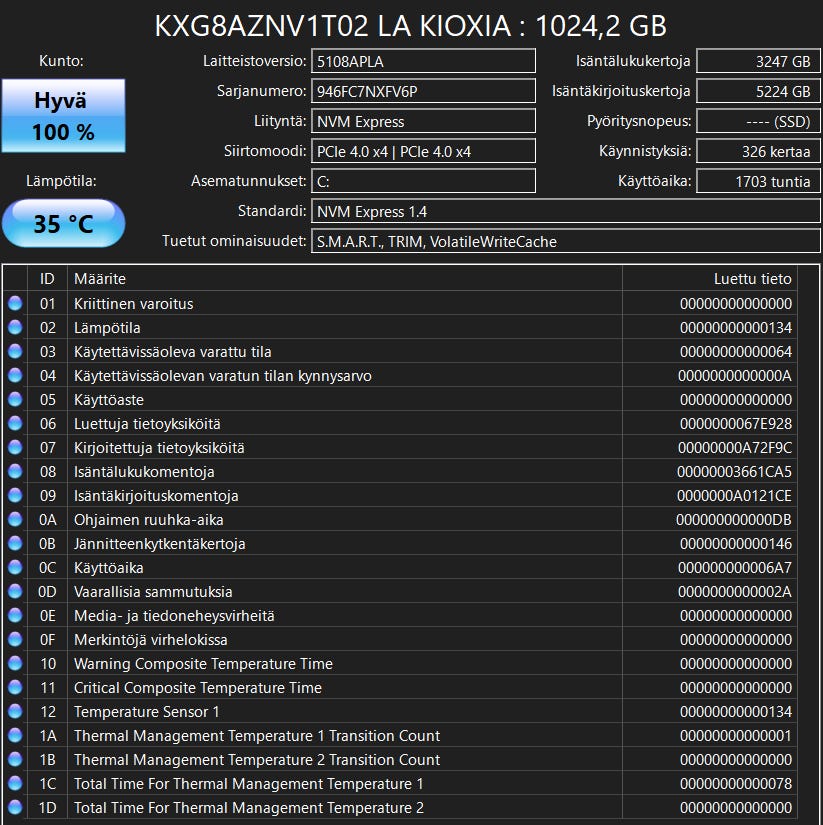Click raw value 0000000067E928
The height and width of the screenshot is (825, 823).
click(736, 424)
